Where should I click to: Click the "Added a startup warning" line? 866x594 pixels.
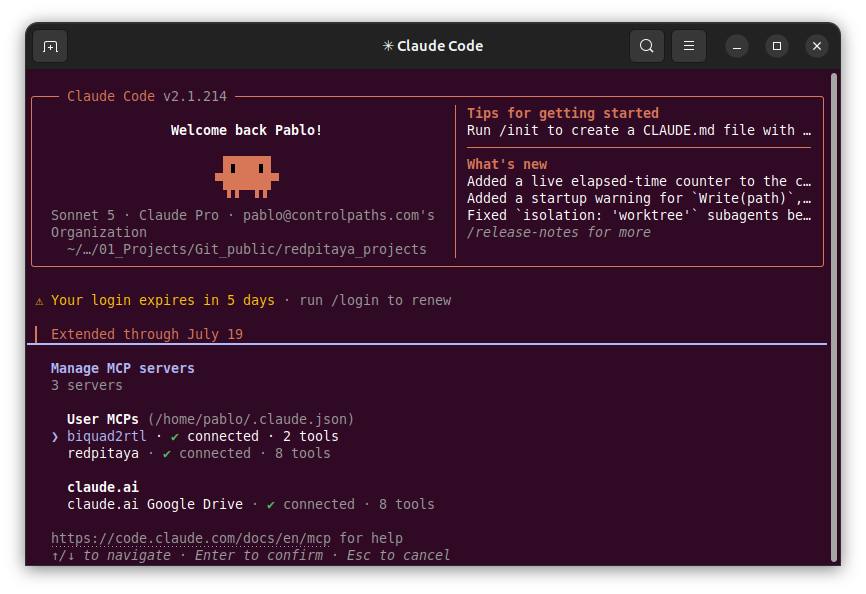pos(639,198)
